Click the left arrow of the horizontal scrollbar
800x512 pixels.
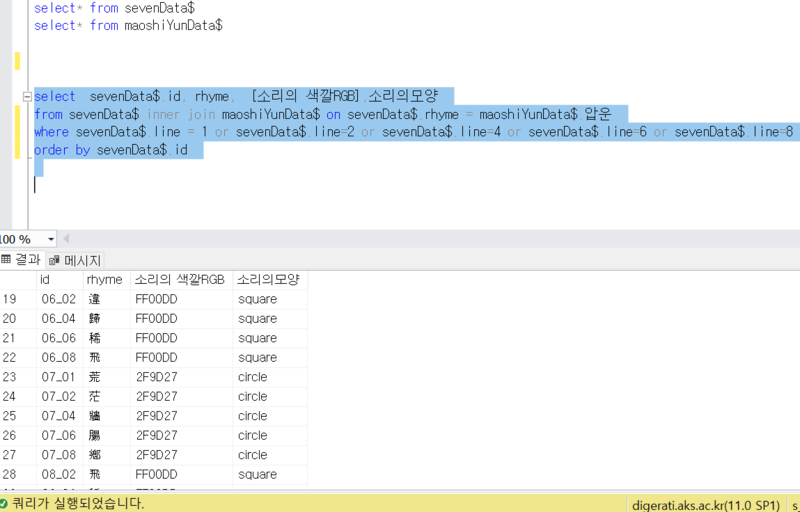click(66, 239)
